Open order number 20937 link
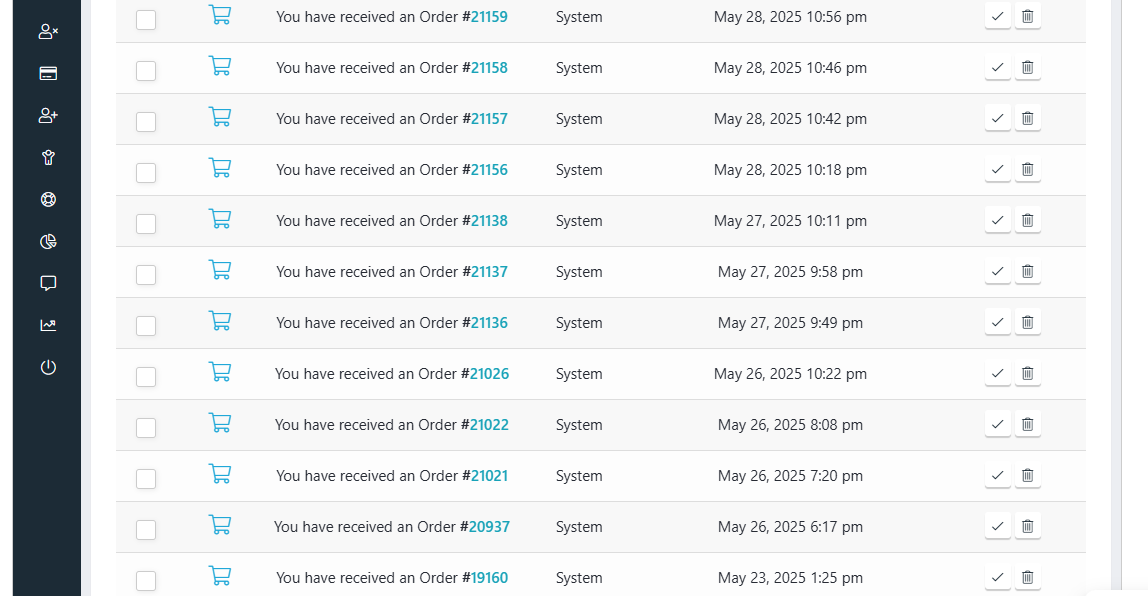1148x596 pixels. click(489, 527)
